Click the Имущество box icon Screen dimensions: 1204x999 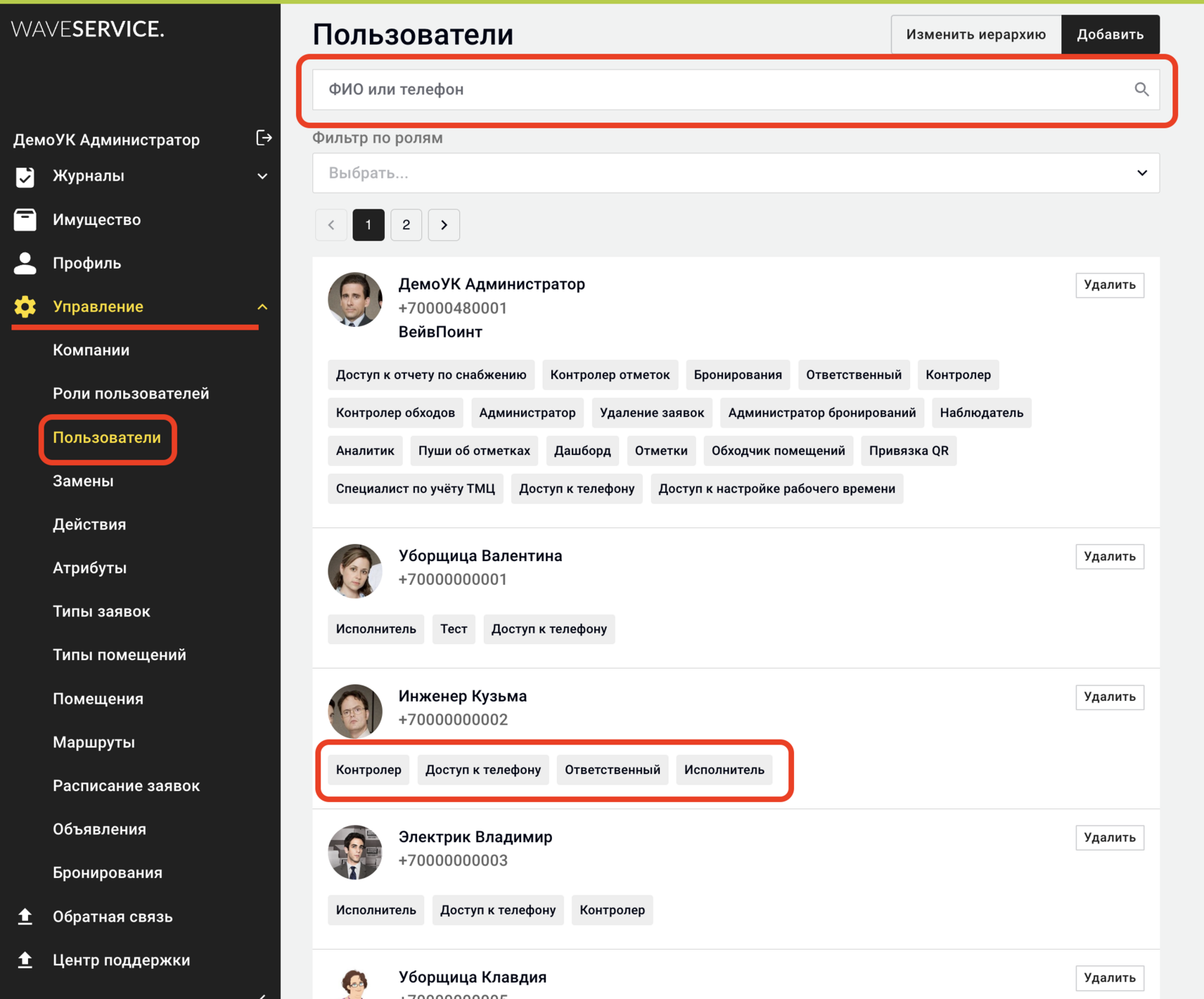(25, 219)
